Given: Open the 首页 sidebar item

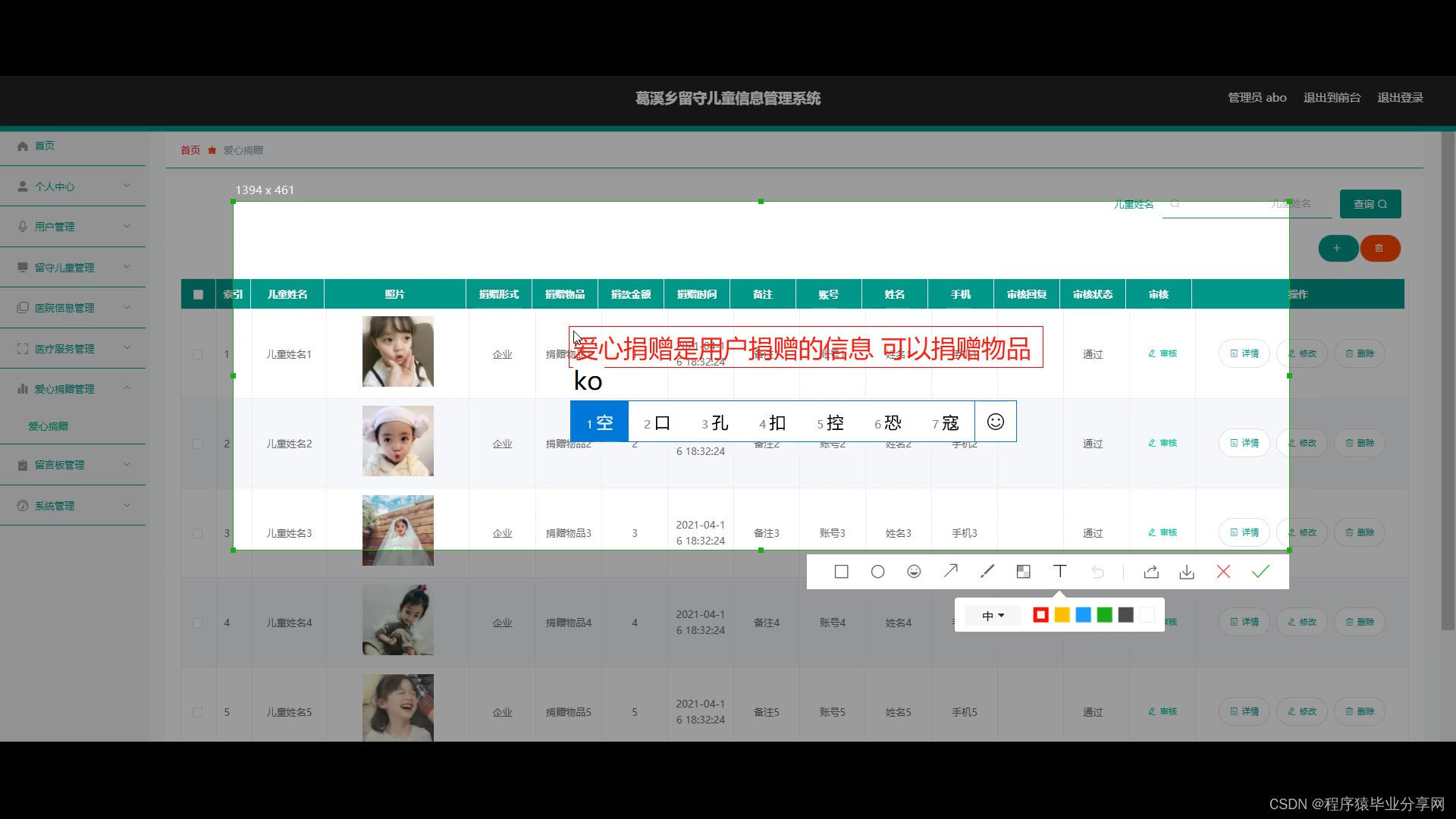Looking at the screenshot, I should pos(44,146).
